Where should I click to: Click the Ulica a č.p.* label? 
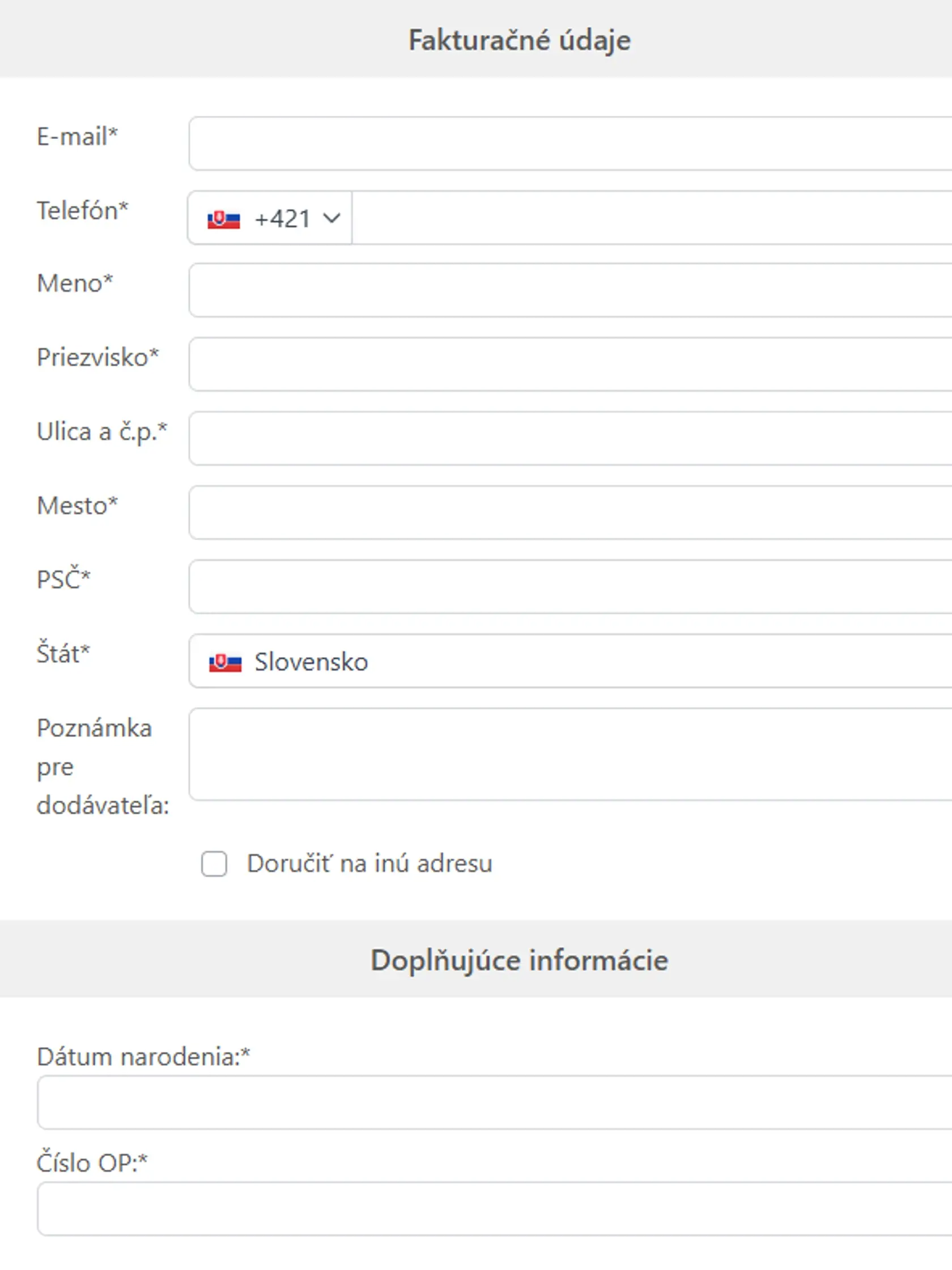tap(101, 432)
